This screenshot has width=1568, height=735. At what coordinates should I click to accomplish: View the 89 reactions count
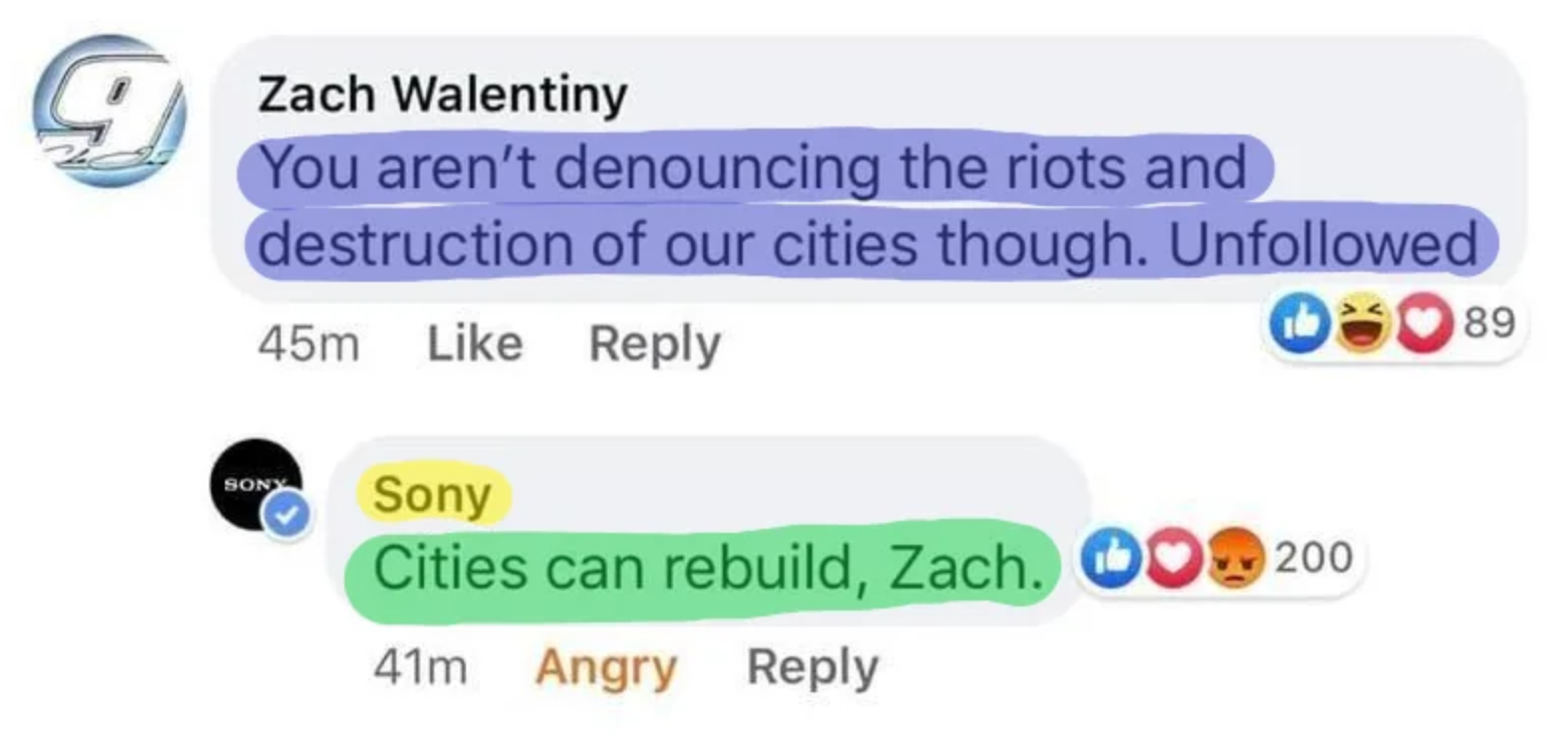(1489, 323)
